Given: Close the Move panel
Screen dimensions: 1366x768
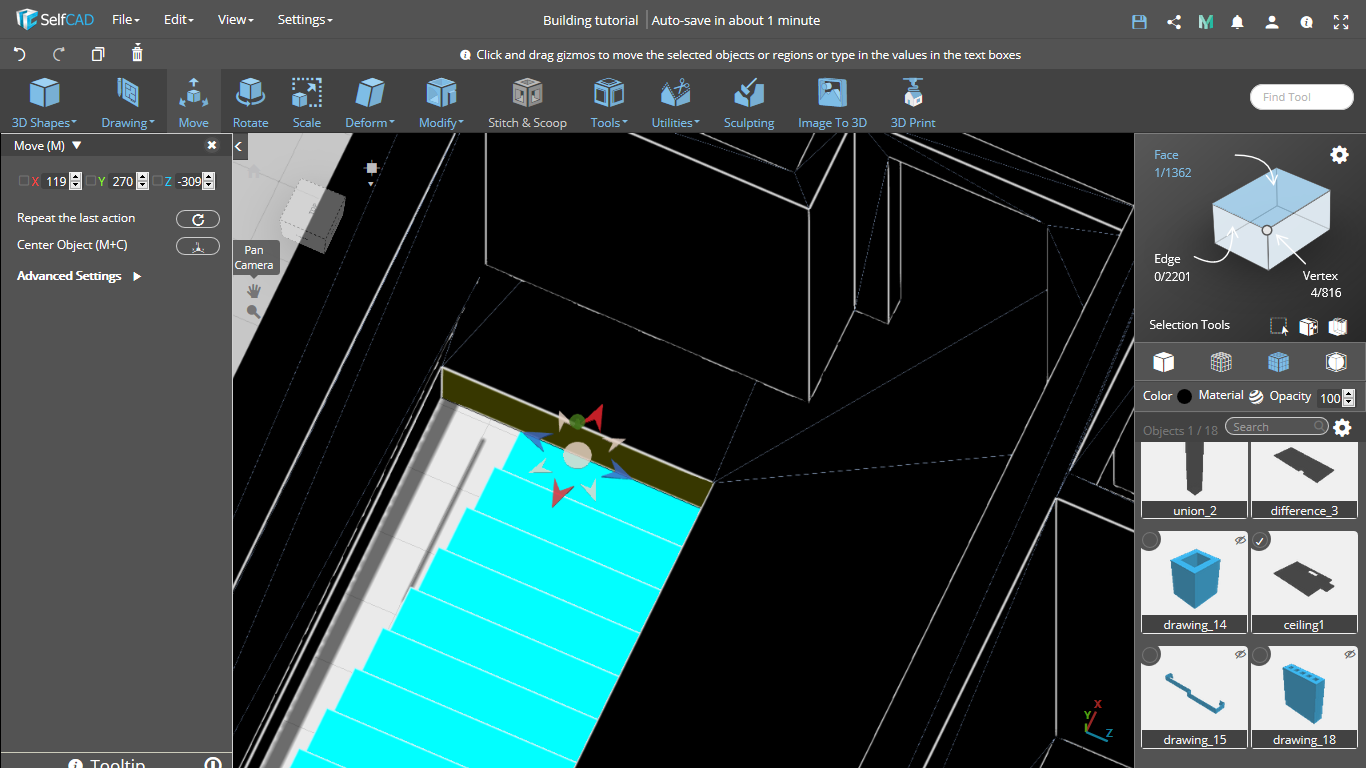Looking at the screenshot, I should [x=212, y=146].
